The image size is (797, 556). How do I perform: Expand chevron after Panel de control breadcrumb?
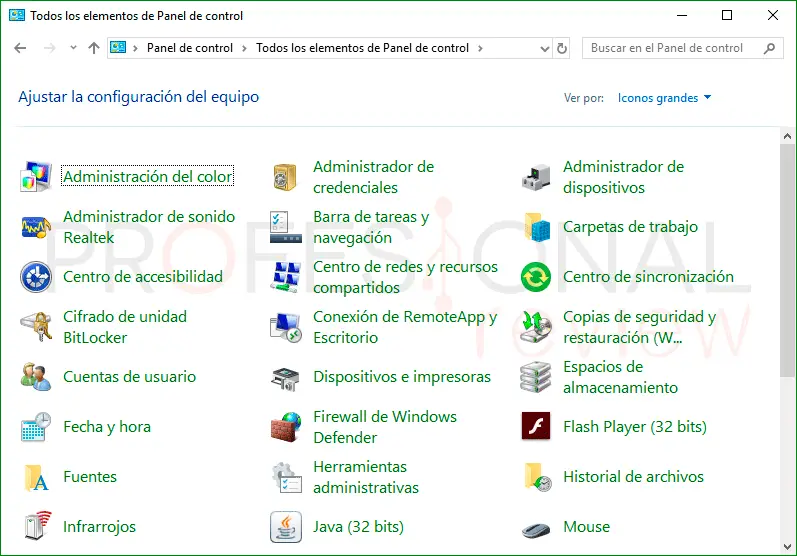coord(244,48)
